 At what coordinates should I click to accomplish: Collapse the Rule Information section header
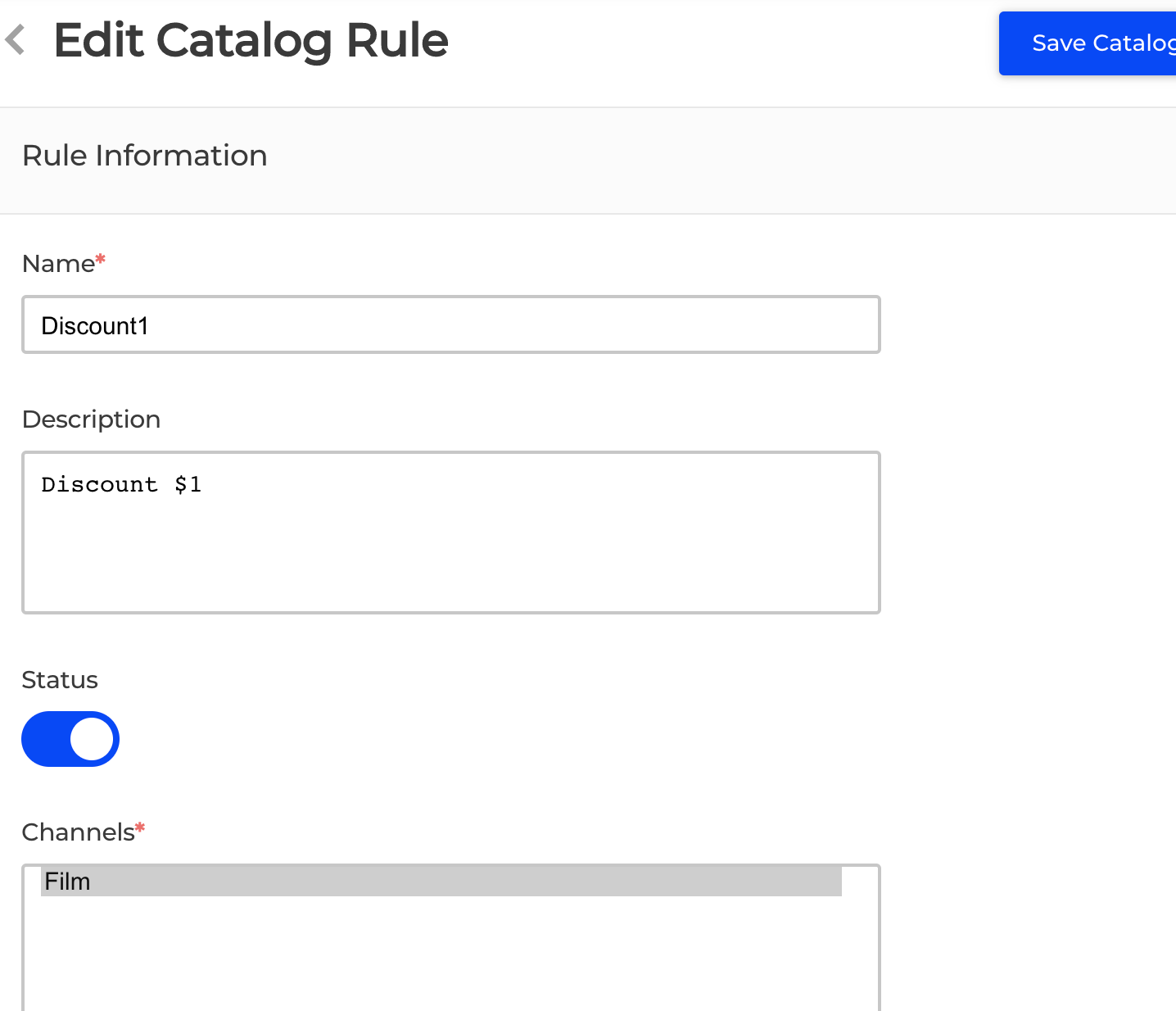[x=588, y=161]
